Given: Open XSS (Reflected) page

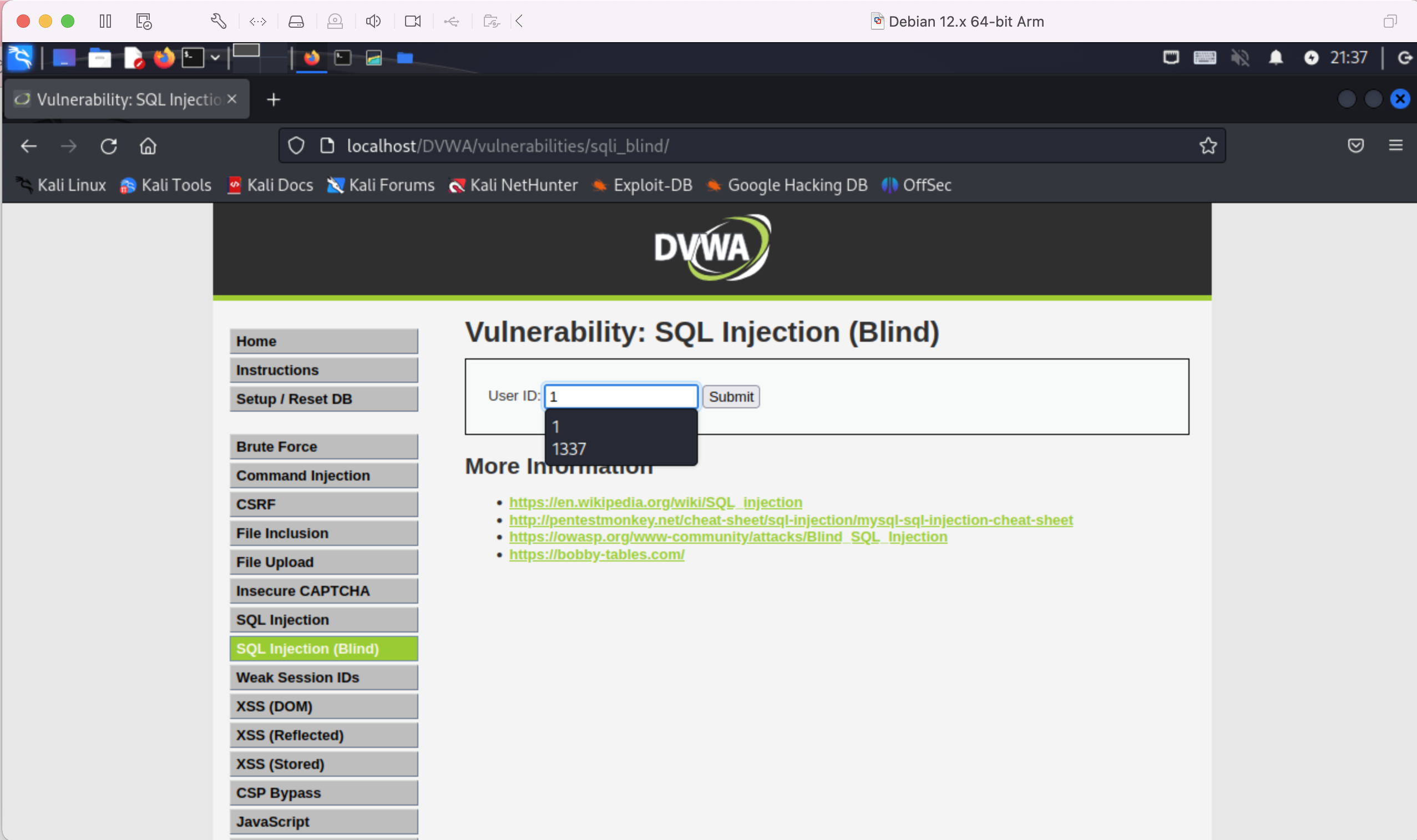Looking at the screenshot, I should [323, 735].
